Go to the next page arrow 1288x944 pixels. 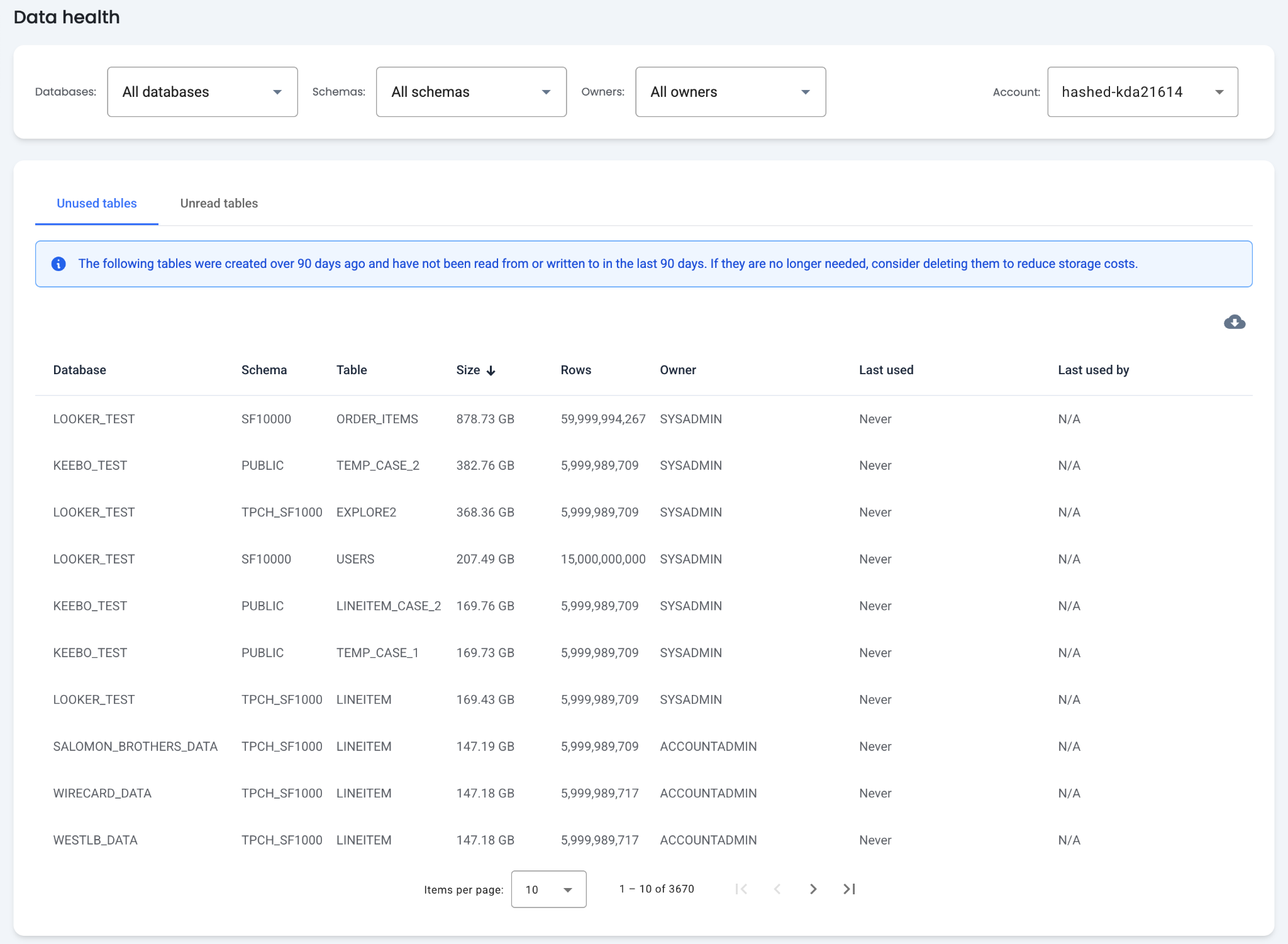pos(813,889)
